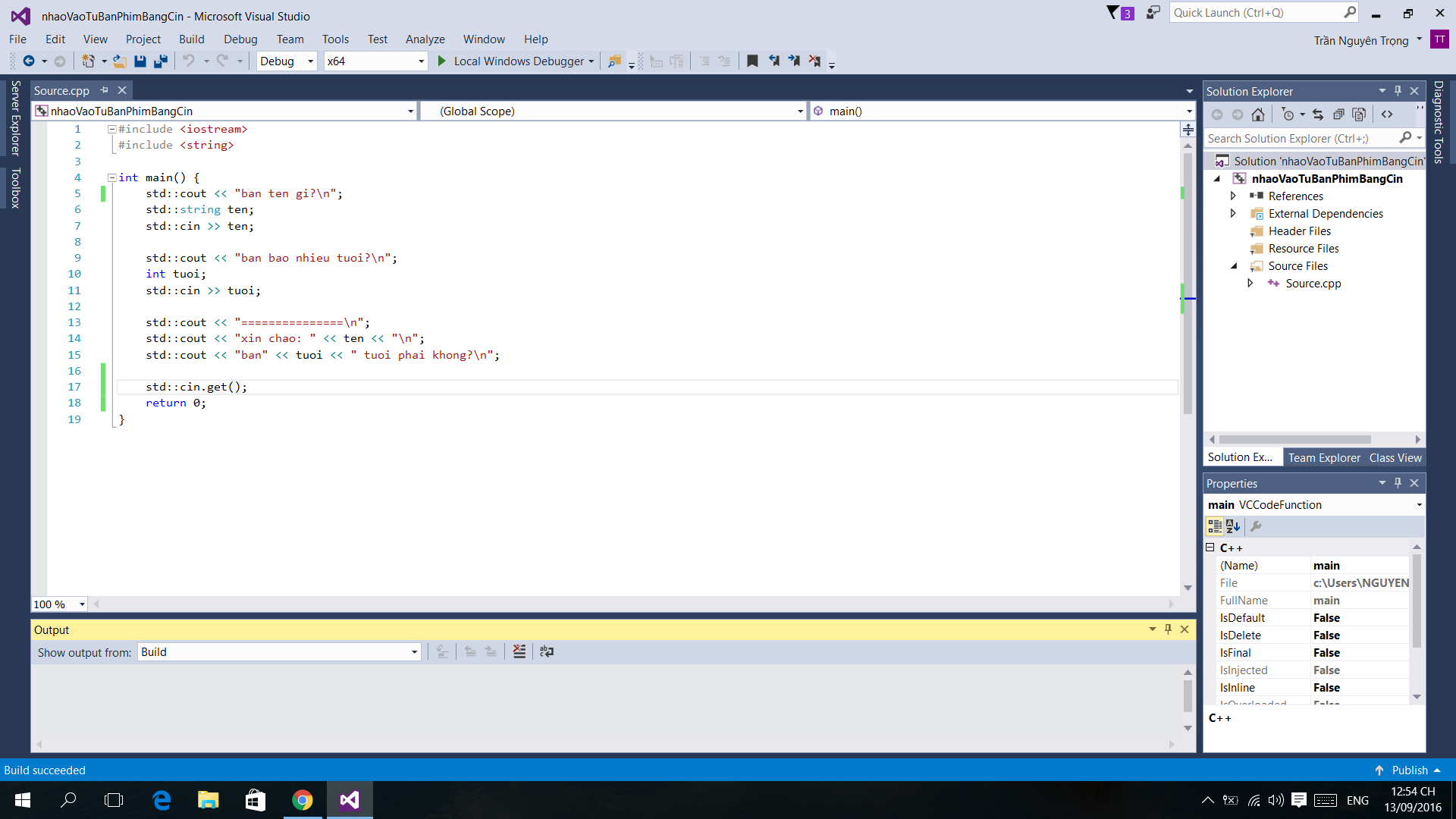1456x819 pixels.
Task: Click the Save All toolbar icon
Action: pos(161,61)
